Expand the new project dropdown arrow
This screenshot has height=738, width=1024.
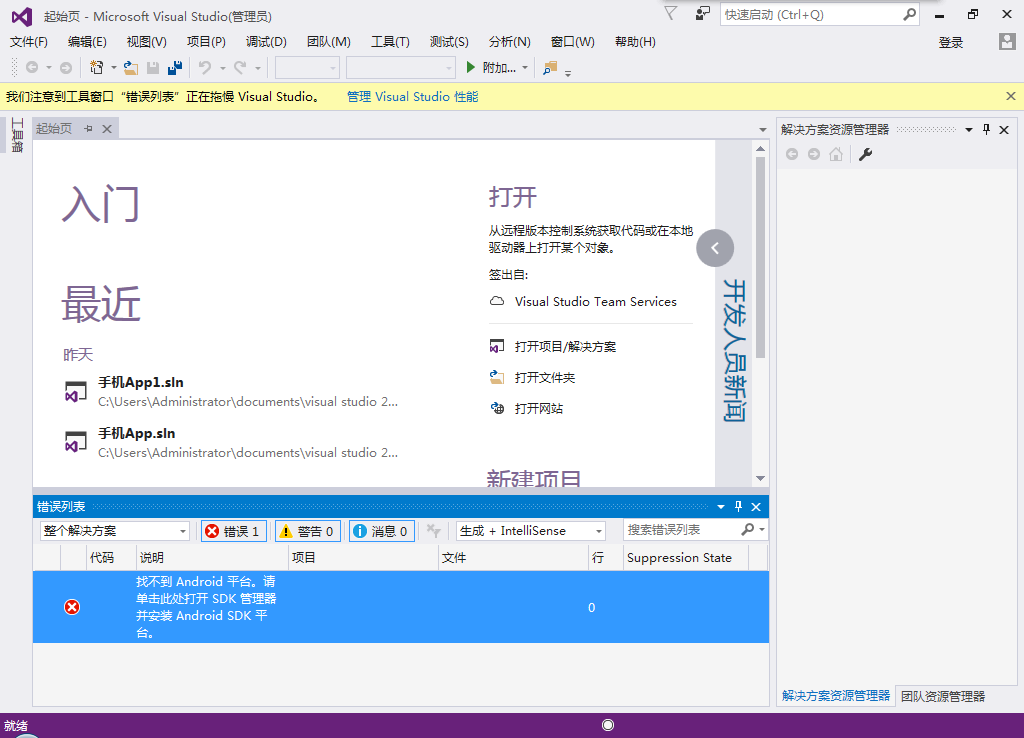point(113,68)
